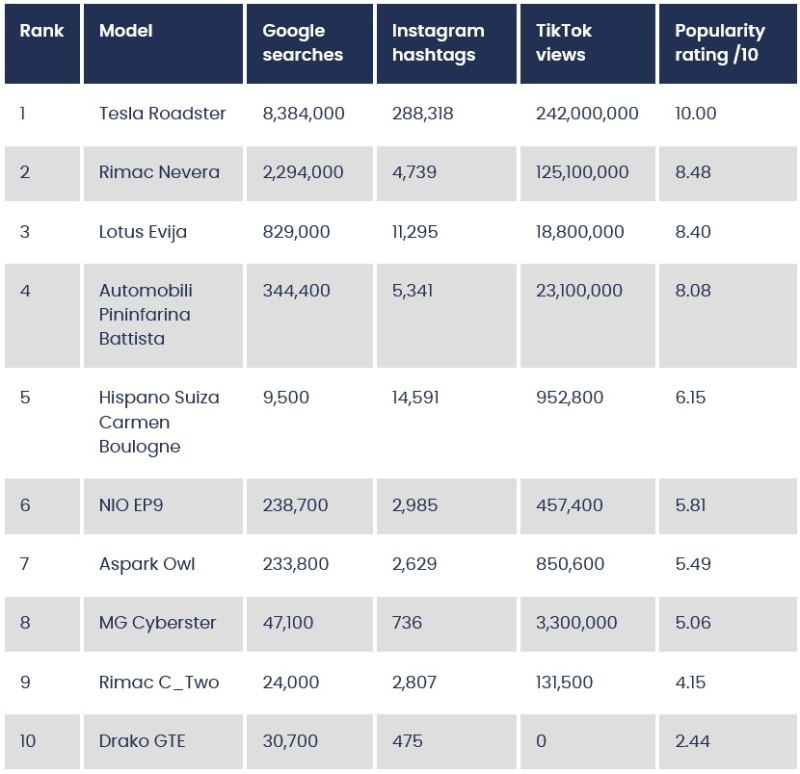This screenshot has height=774, width=800.
Task: Select the Tesla Roadster model cell
Action: [x=162, y=113]
